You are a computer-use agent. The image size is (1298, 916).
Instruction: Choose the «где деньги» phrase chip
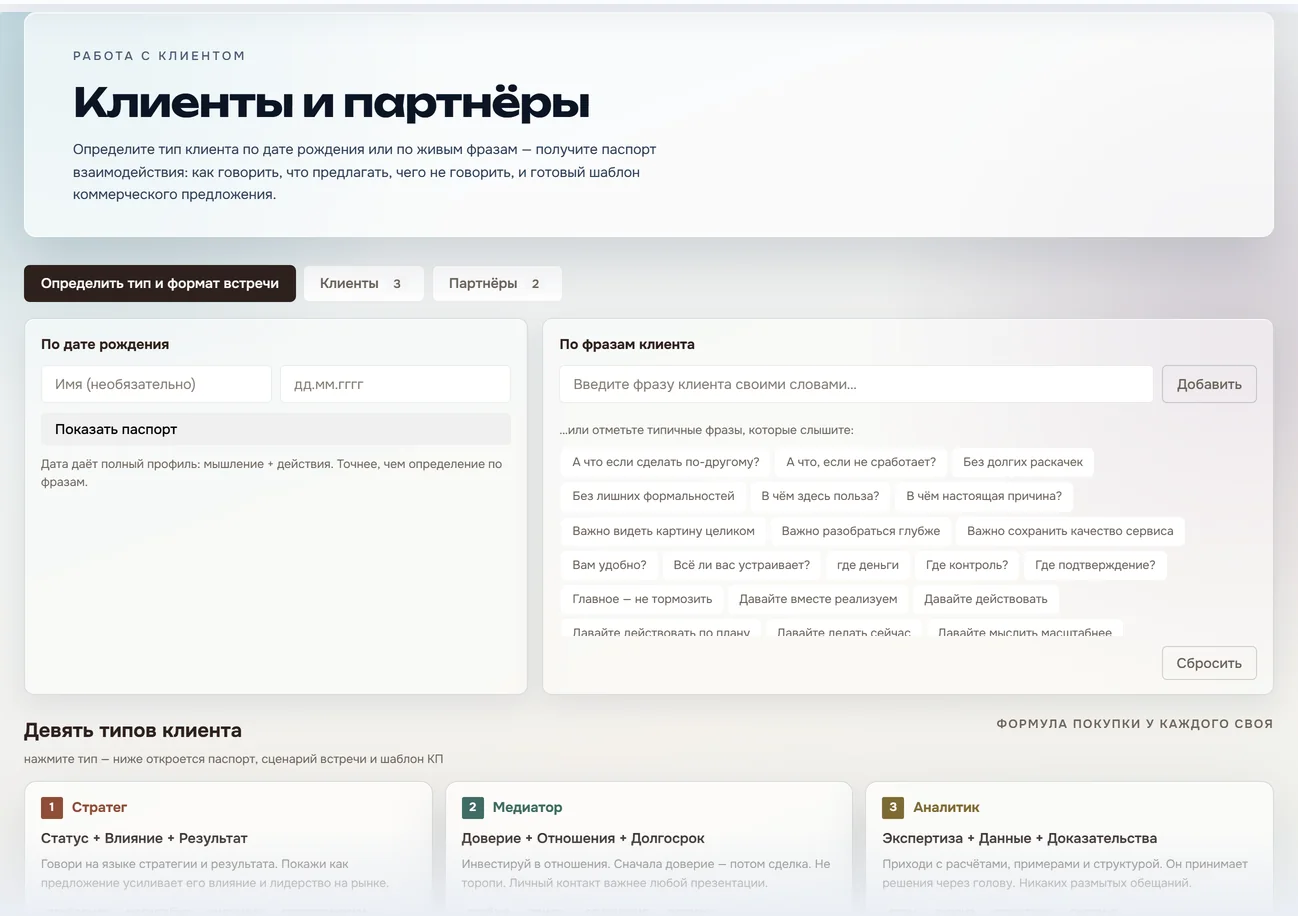pos(868,565)
